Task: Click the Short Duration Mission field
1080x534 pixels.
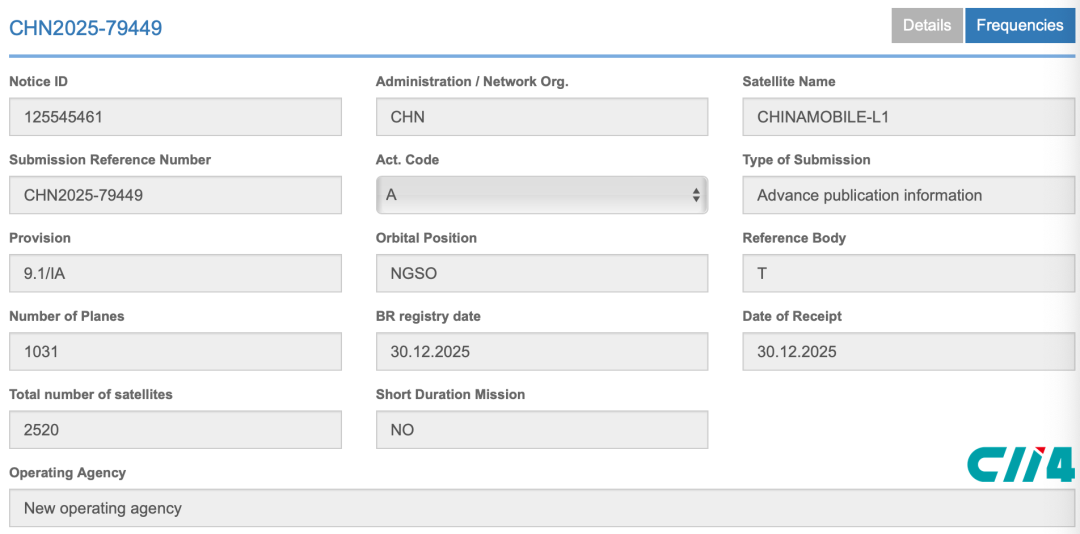Action: pyautogui.click(x=541, y=430)
